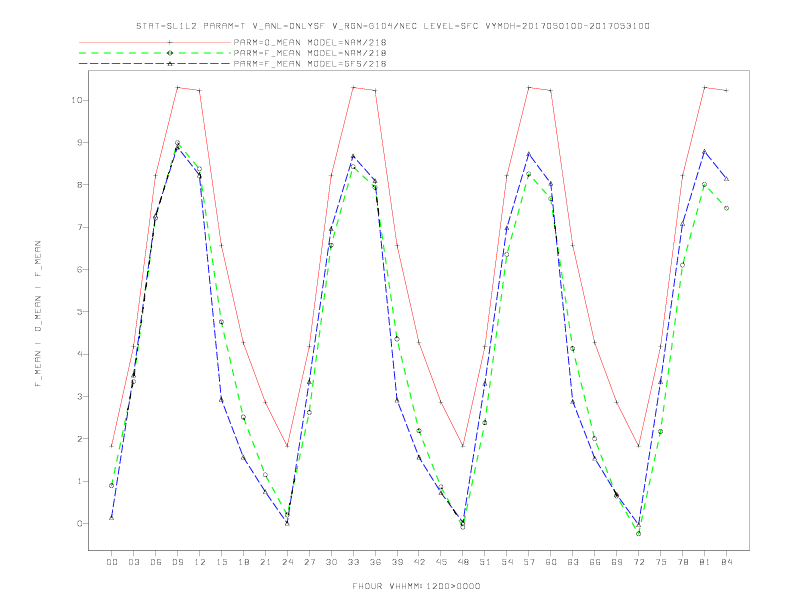Click the circle marker on the green legend line
792x612 pixels.
(x=170, y=53)
